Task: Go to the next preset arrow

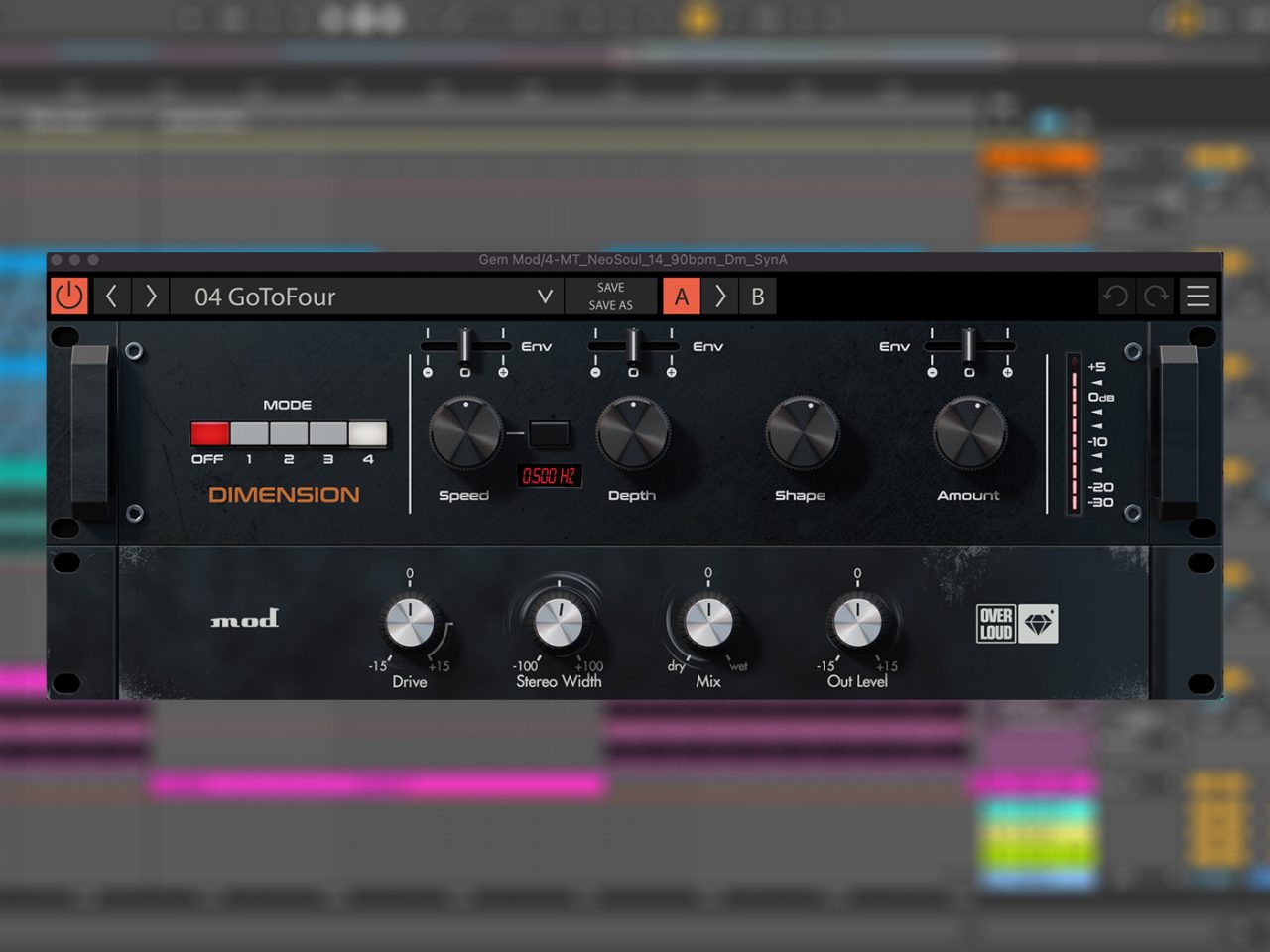Action: point(151,296)
